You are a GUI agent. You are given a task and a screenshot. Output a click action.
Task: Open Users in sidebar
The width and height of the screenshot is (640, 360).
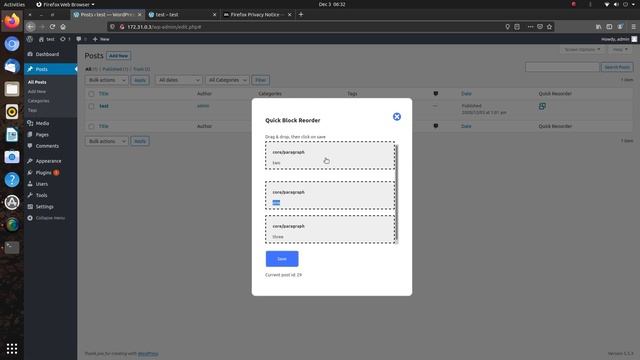[42, 184]
